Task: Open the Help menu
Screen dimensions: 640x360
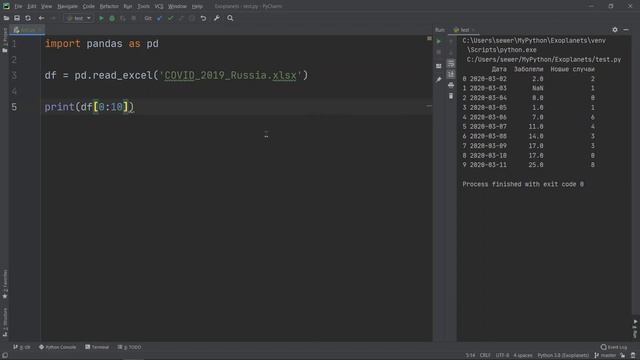Action: point(197,7)
